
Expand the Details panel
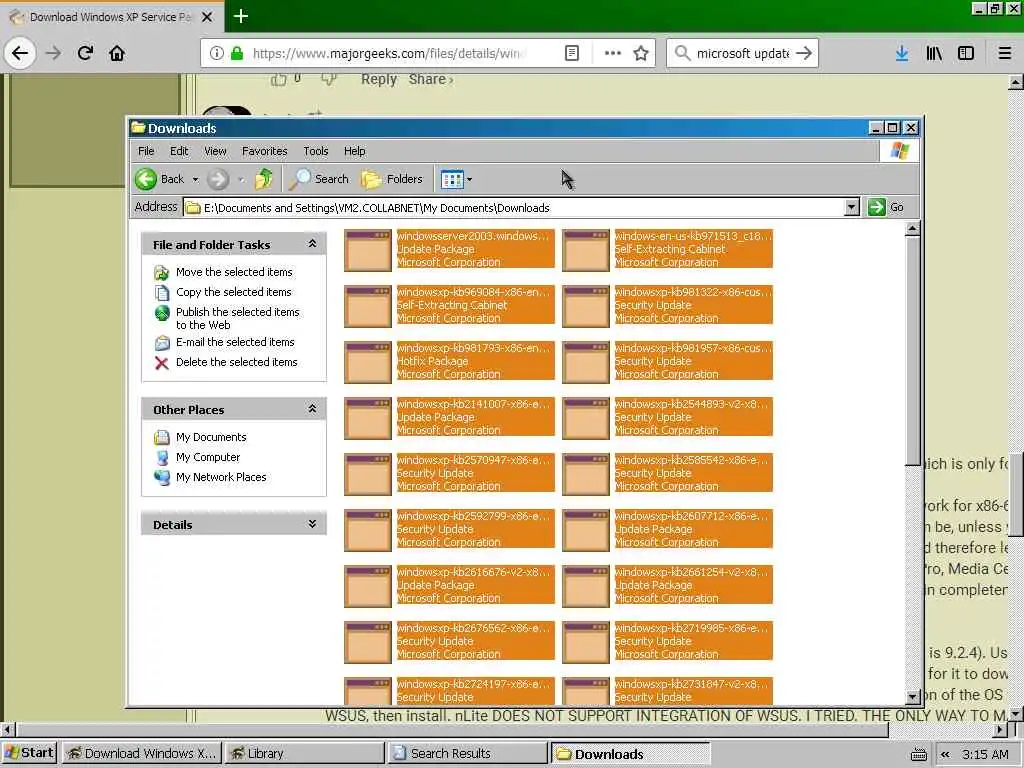pos(312,524)
